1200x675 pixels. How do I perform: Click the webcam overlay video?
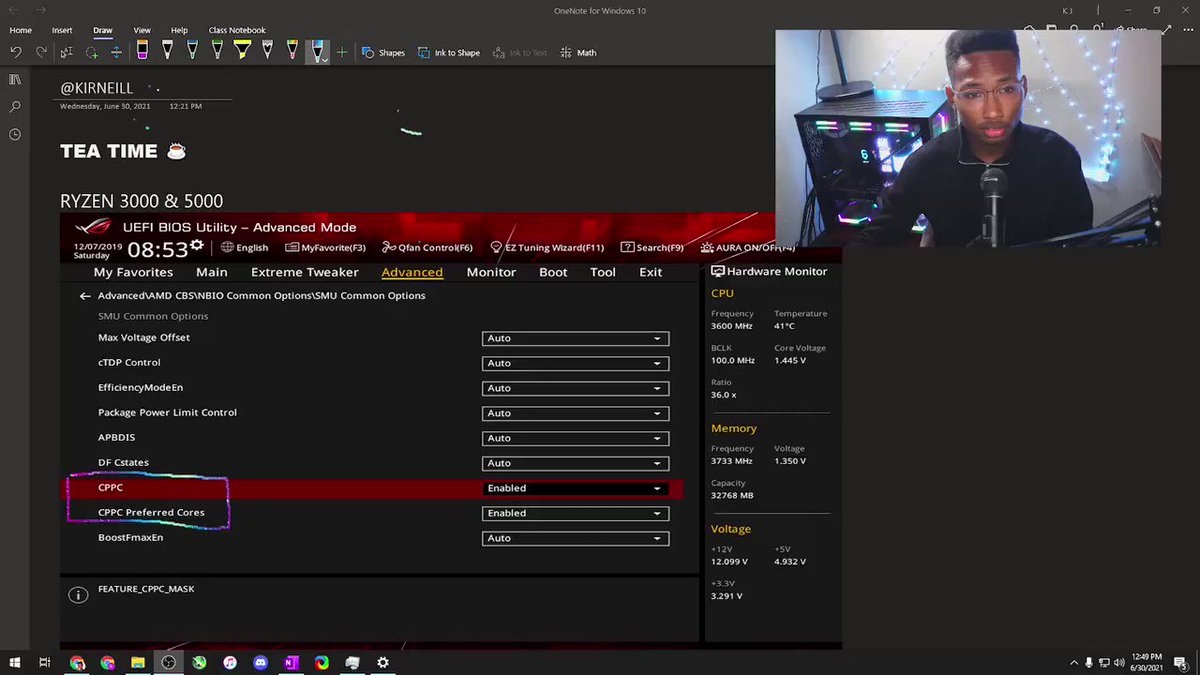coord(967,136)
